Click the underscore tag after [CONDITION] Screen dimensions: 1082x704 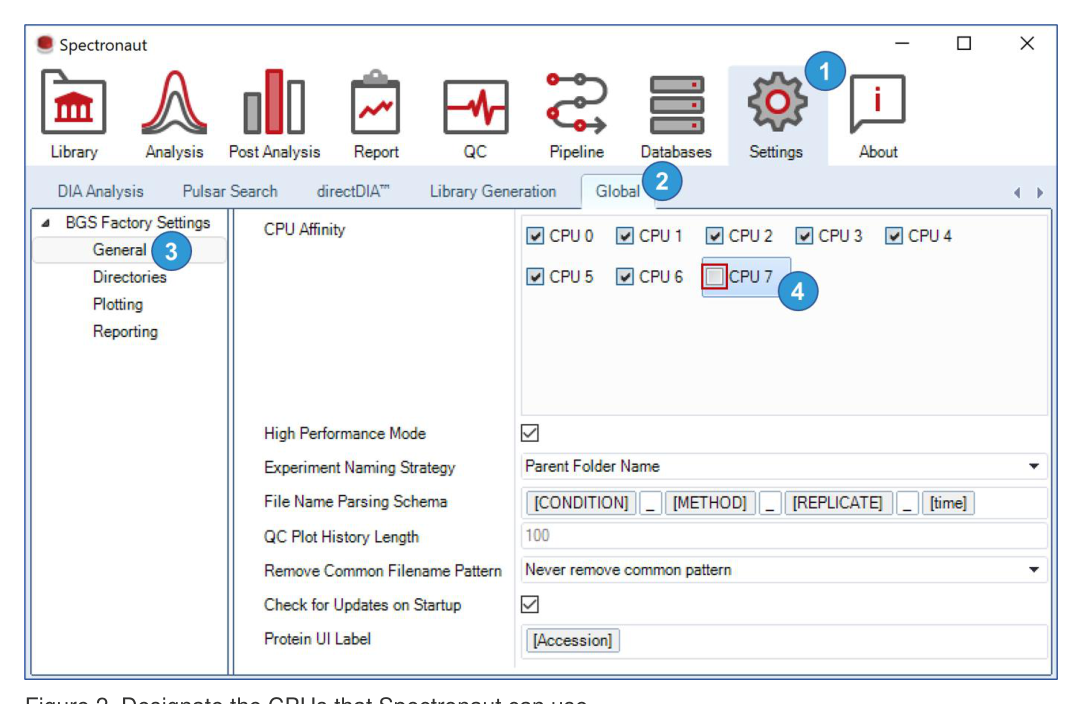[x=650, y=502]
